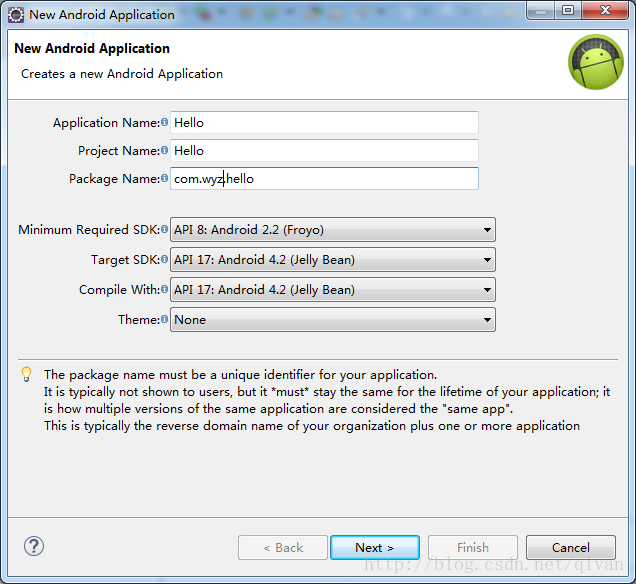Click the info icon next to Project Name

pyautogui.click(x=164, y=150)
